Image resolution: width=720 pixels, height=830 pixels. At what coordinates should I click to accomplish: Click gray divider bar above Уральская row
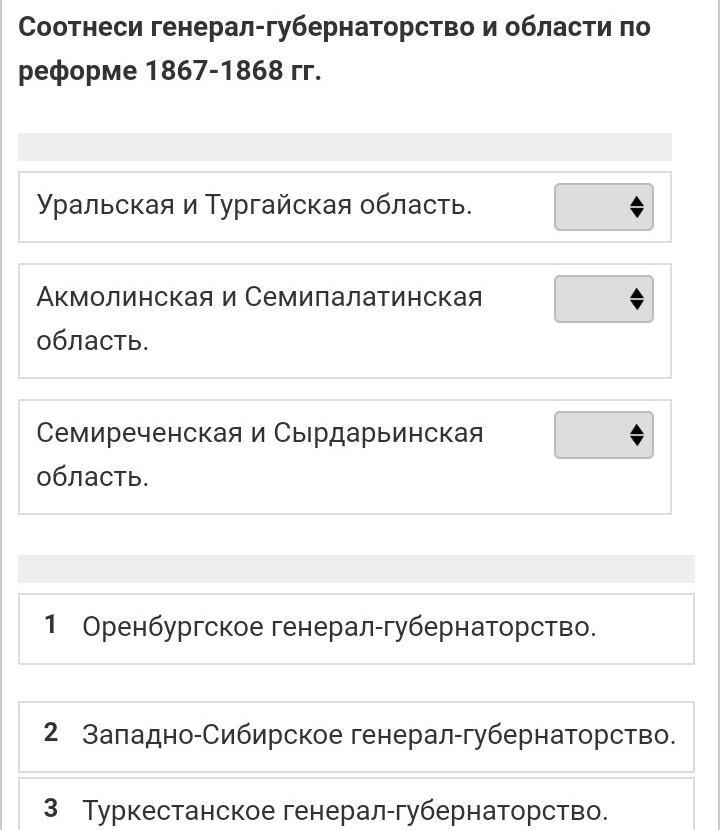(x=344, y=147)
